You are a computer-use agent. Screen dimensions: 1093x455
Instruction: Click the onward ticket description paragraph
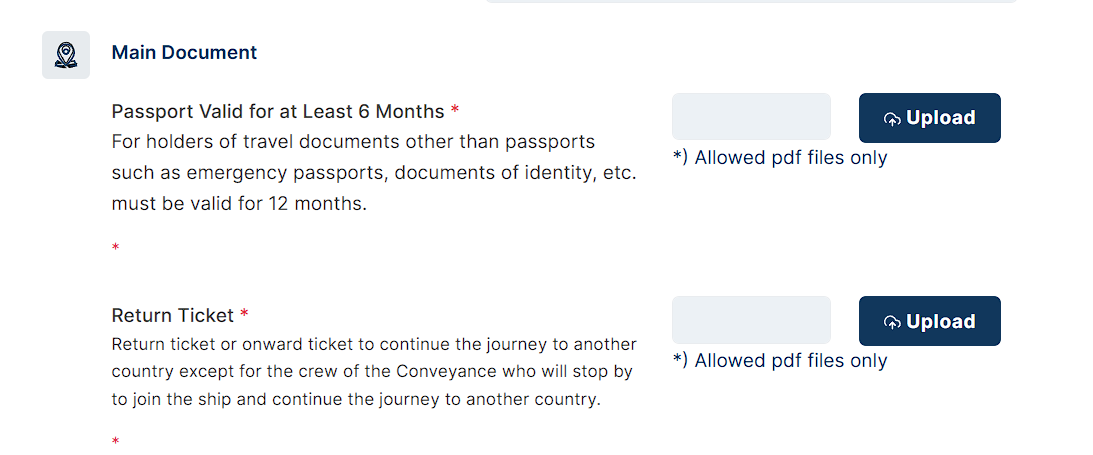[x=374, y=373]
